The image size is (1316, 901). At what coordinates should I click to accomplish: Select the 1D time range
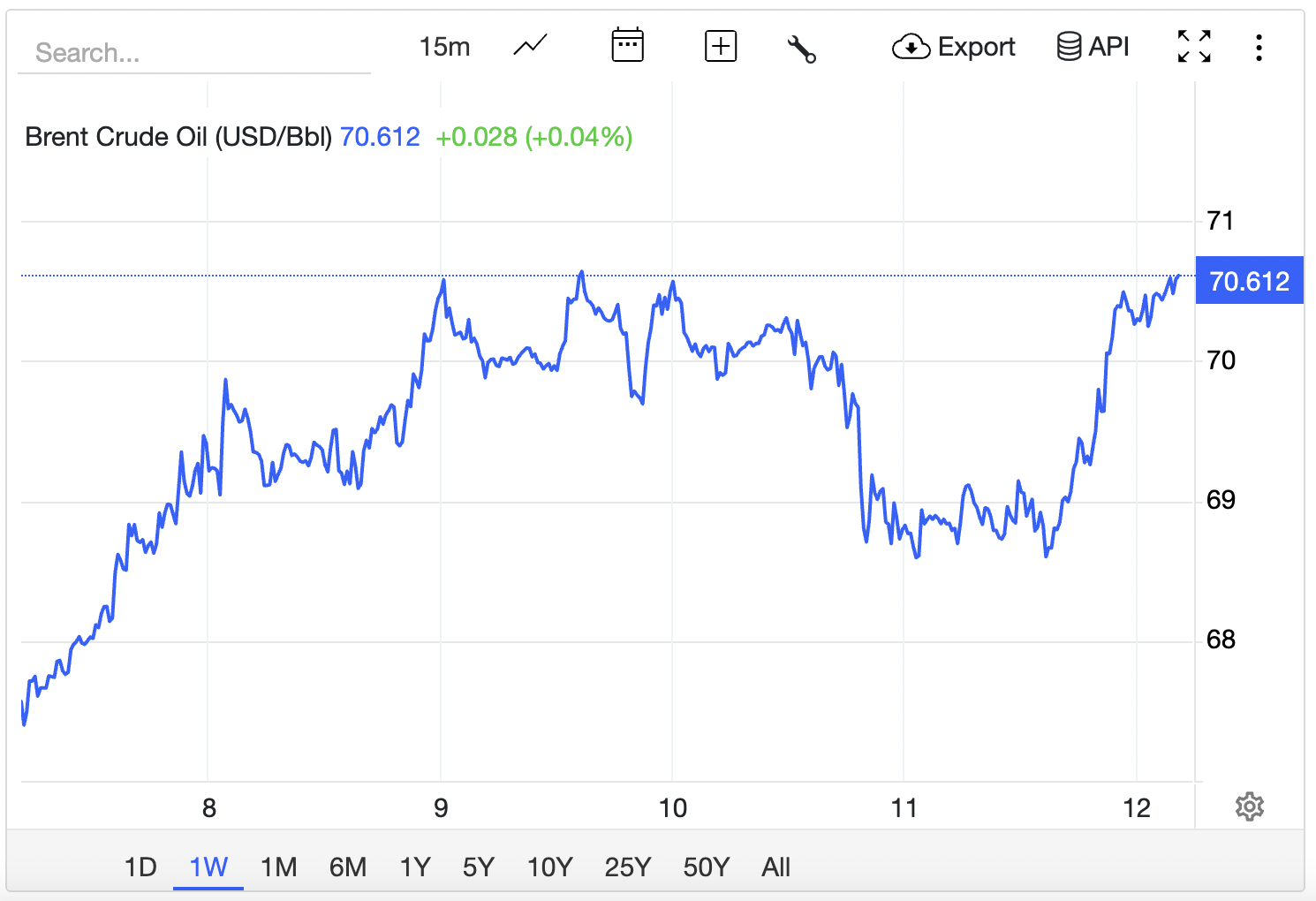coord(140,867)
